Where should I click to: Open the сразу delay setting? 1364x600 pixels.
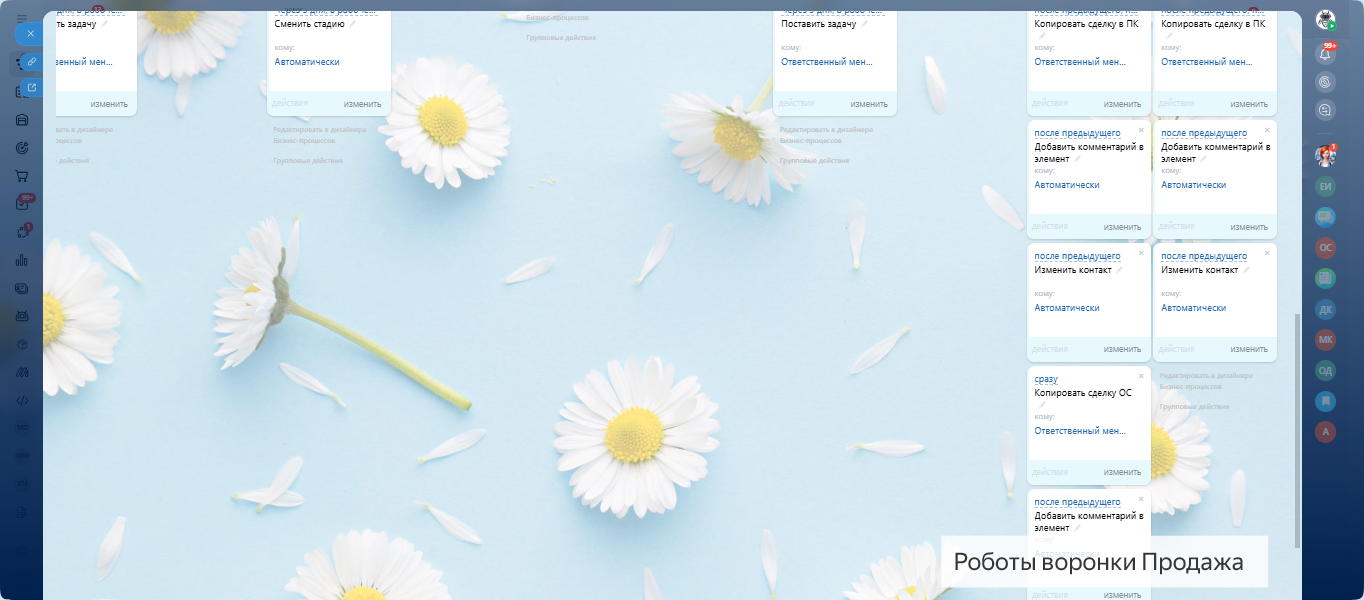coord(1046,379)
